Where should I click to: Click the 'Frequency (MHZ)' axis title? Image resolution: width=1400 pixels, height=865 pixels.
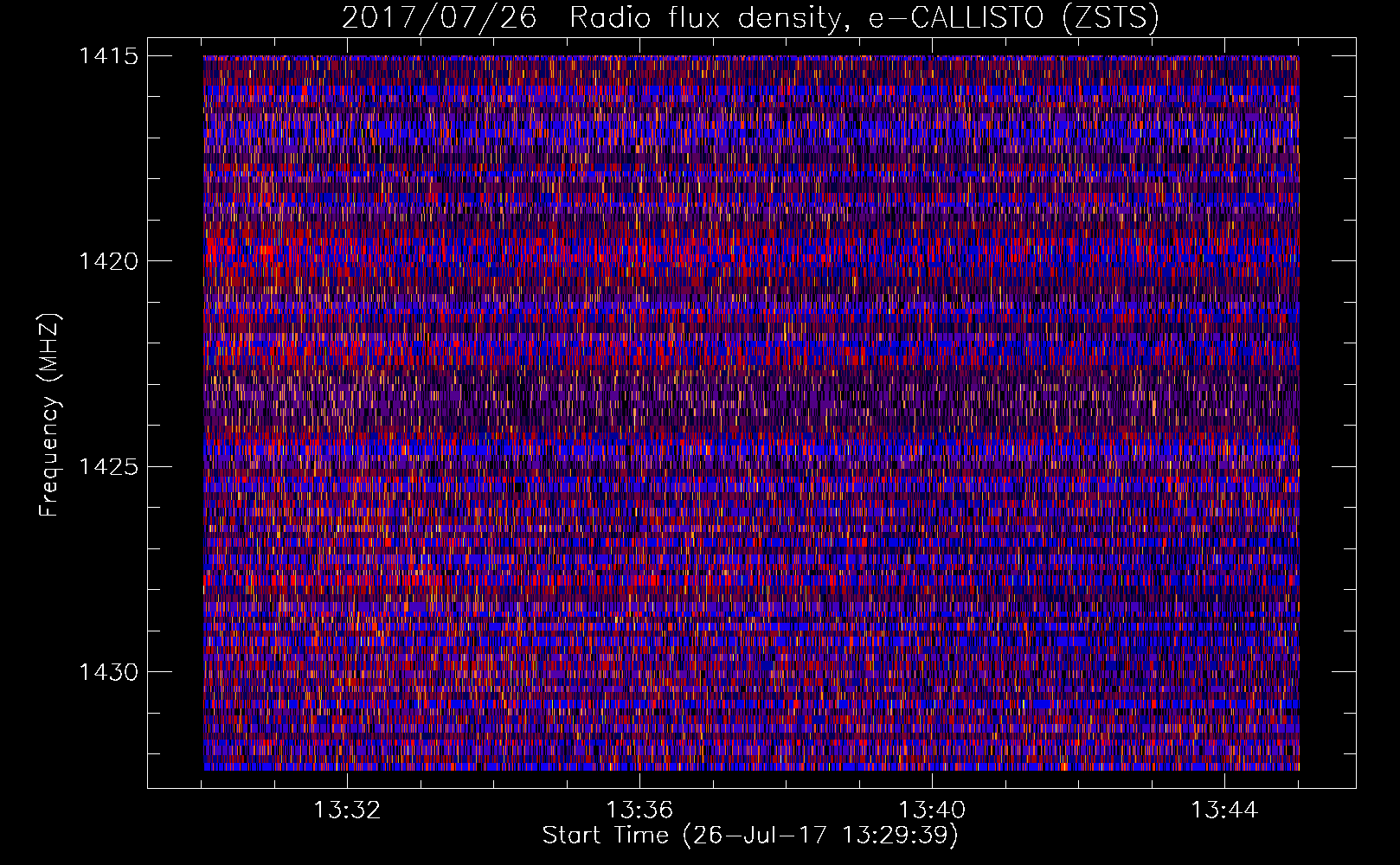50,414
